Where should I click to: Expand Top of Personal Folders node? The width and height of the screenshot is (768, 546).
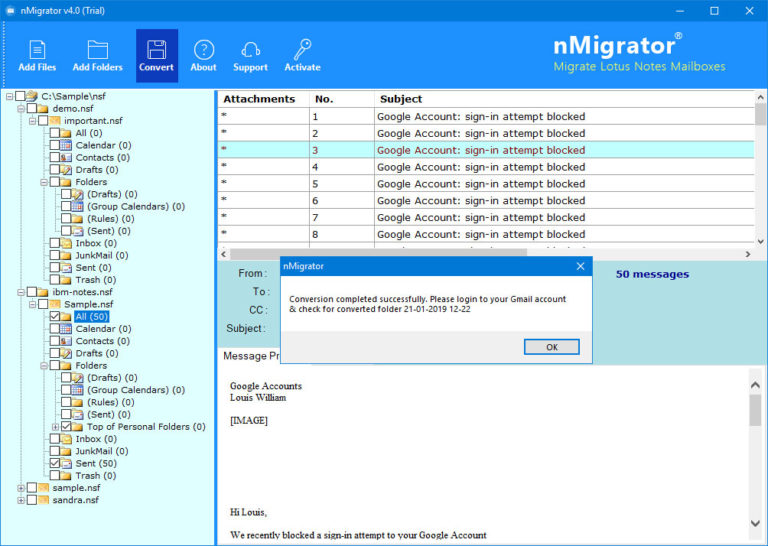coord(55,427)
